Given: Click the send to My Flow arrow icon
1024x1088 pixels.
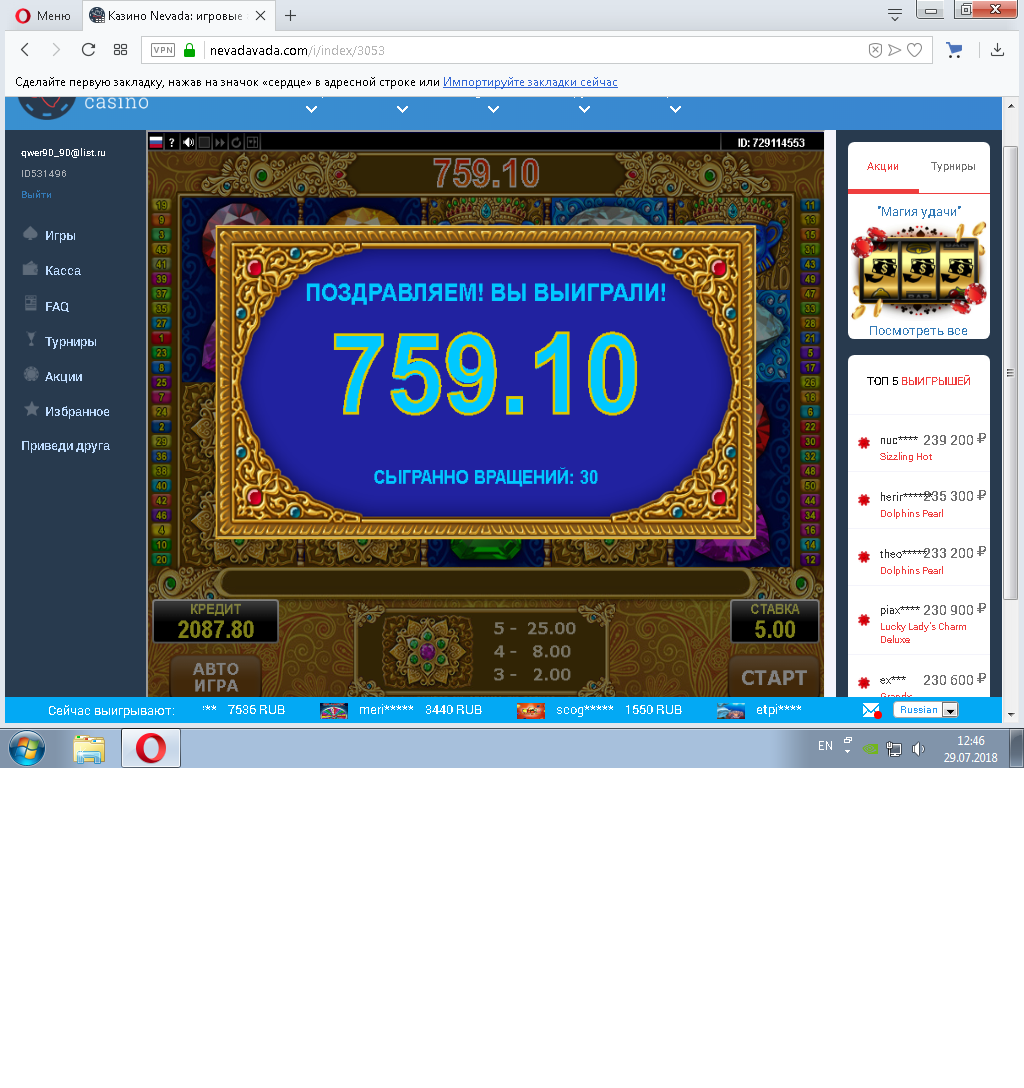Looking at the screenshot, I should pyautogui.click(x=895, y=50).
